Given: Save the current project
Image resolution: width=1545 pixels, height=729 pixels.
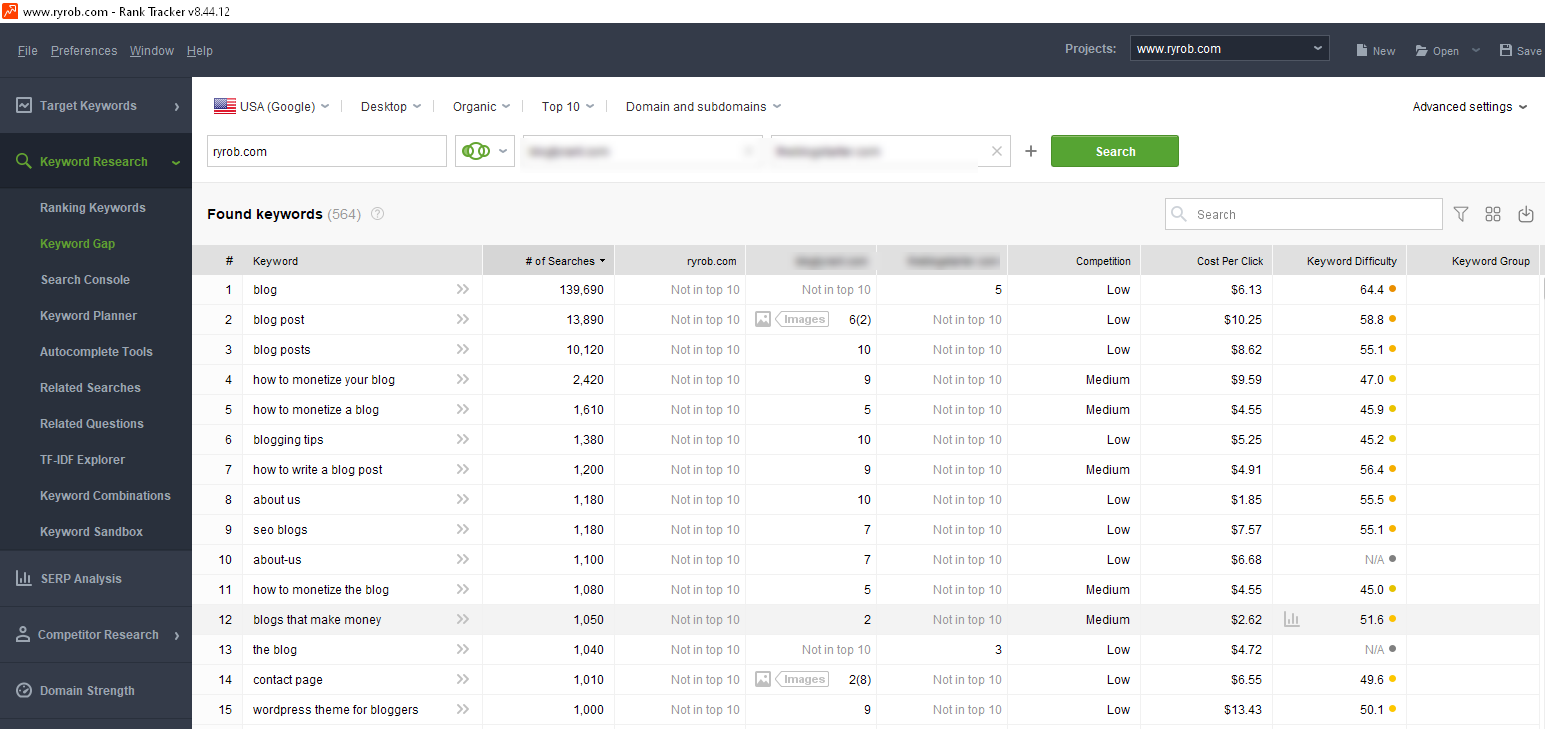Looking at the screenshot, I should pyautogui.click(x=1519, y=50).
